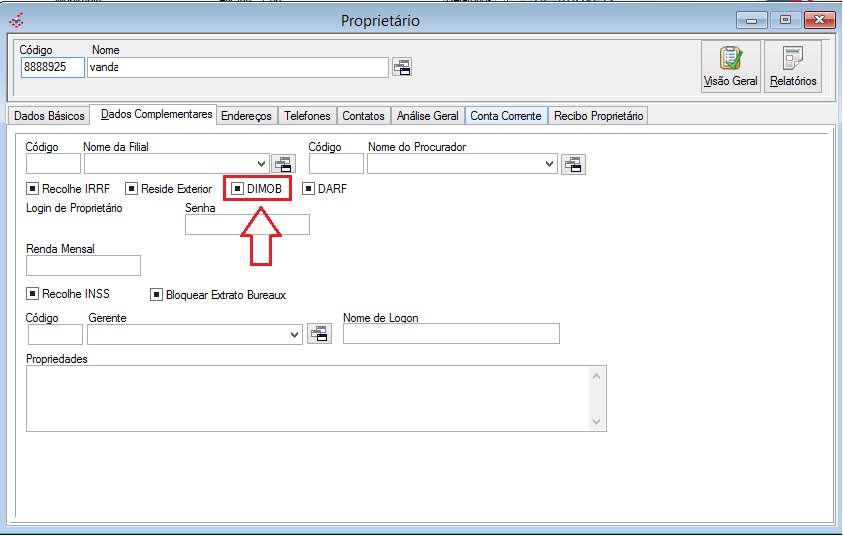Image resolution: width=843 pixels, height=536 pixels.
Task: Click the Senha input field
Action: 247,224
